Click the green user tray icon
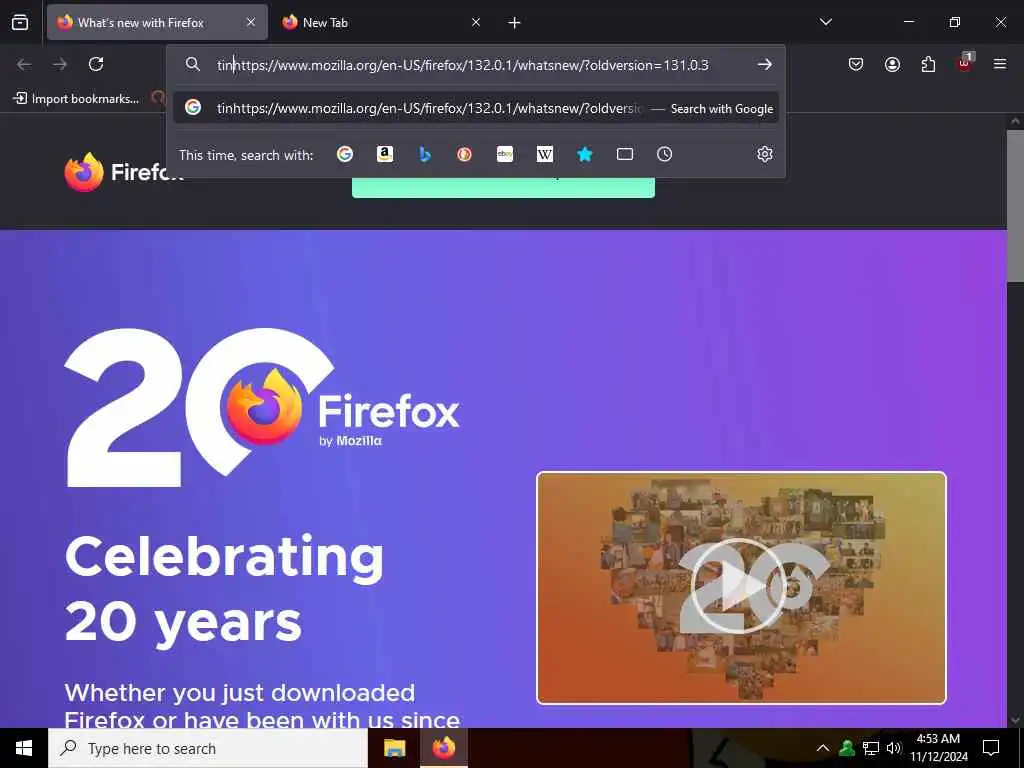 pyautogui.click(x=847, y=748)
